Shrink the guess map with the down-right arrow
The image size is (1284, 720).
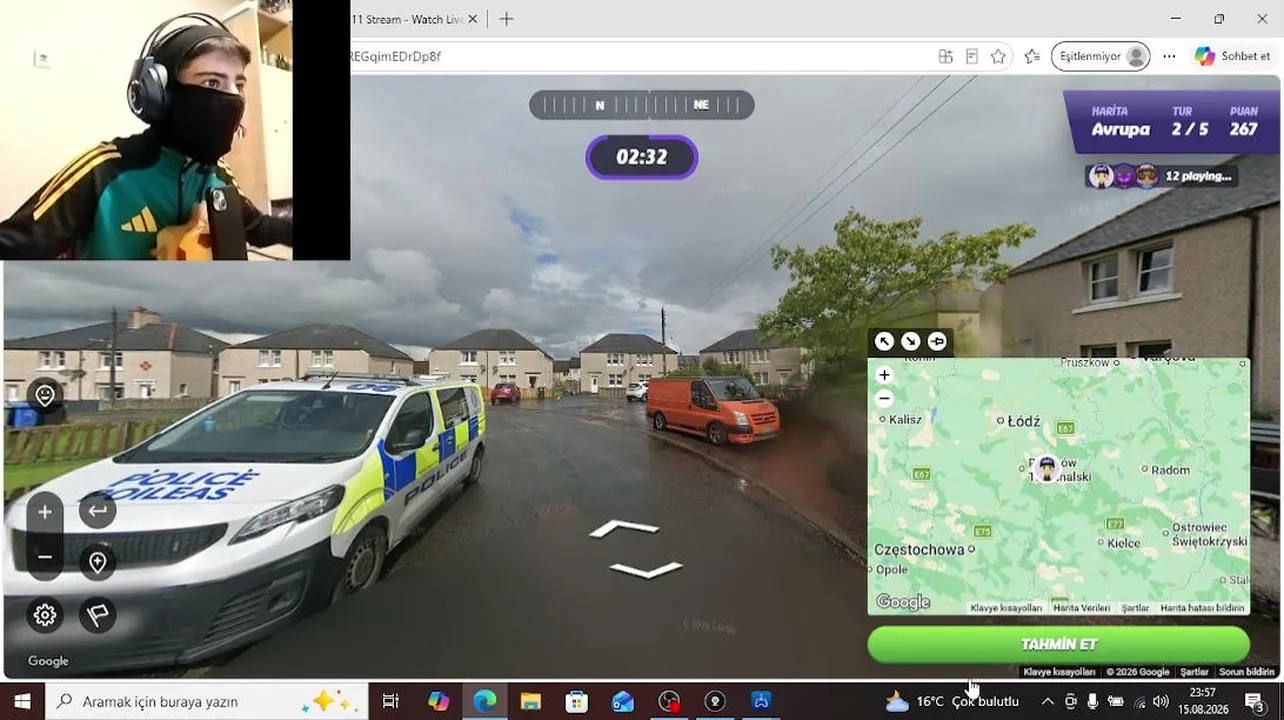pos(911,341)
